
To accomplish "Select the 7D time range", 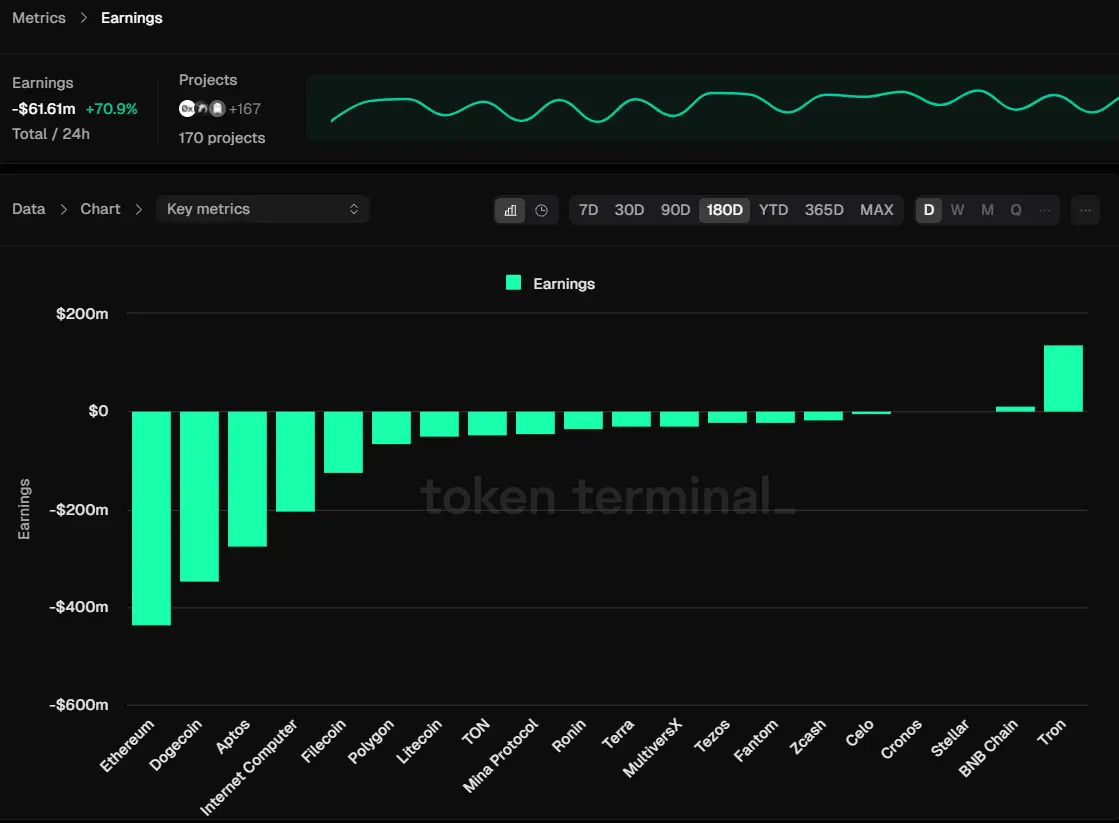I will (x=588, y=210).
